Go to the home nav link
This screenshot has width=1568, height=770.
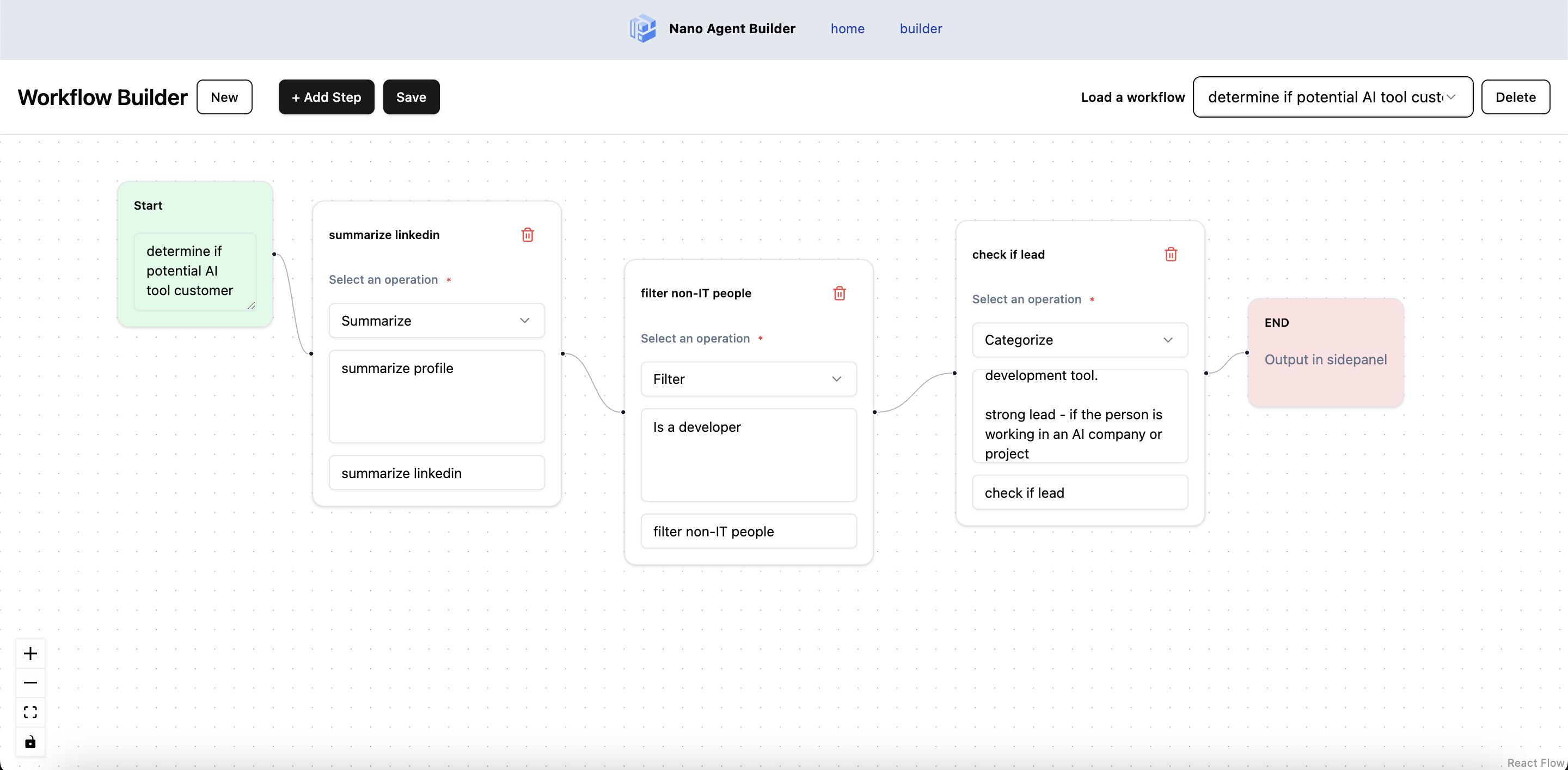click(x=847, y=29)
